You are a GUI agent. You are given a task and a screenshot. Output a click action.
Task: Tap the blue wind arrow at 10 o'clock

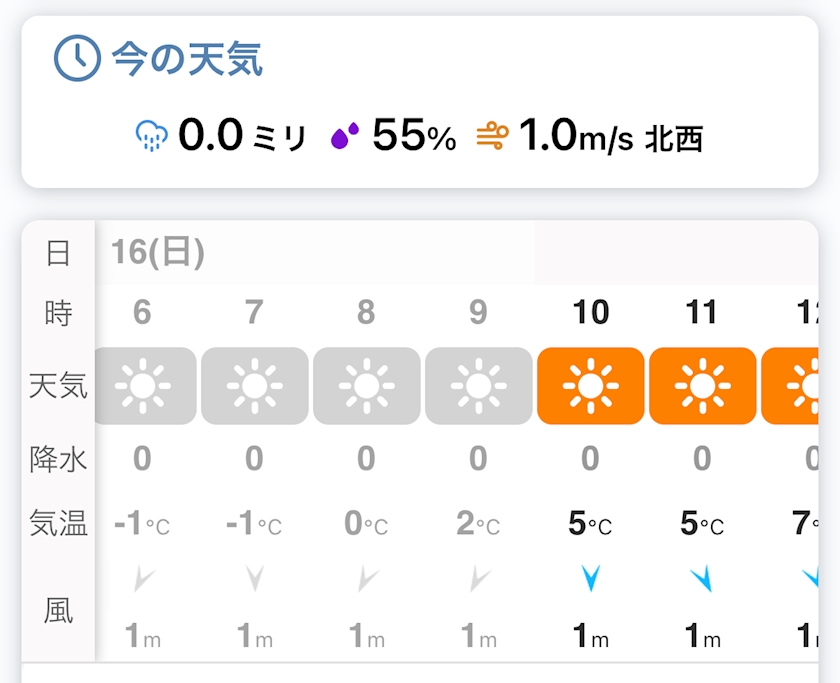pyautogui.click(x=590, y=577)
